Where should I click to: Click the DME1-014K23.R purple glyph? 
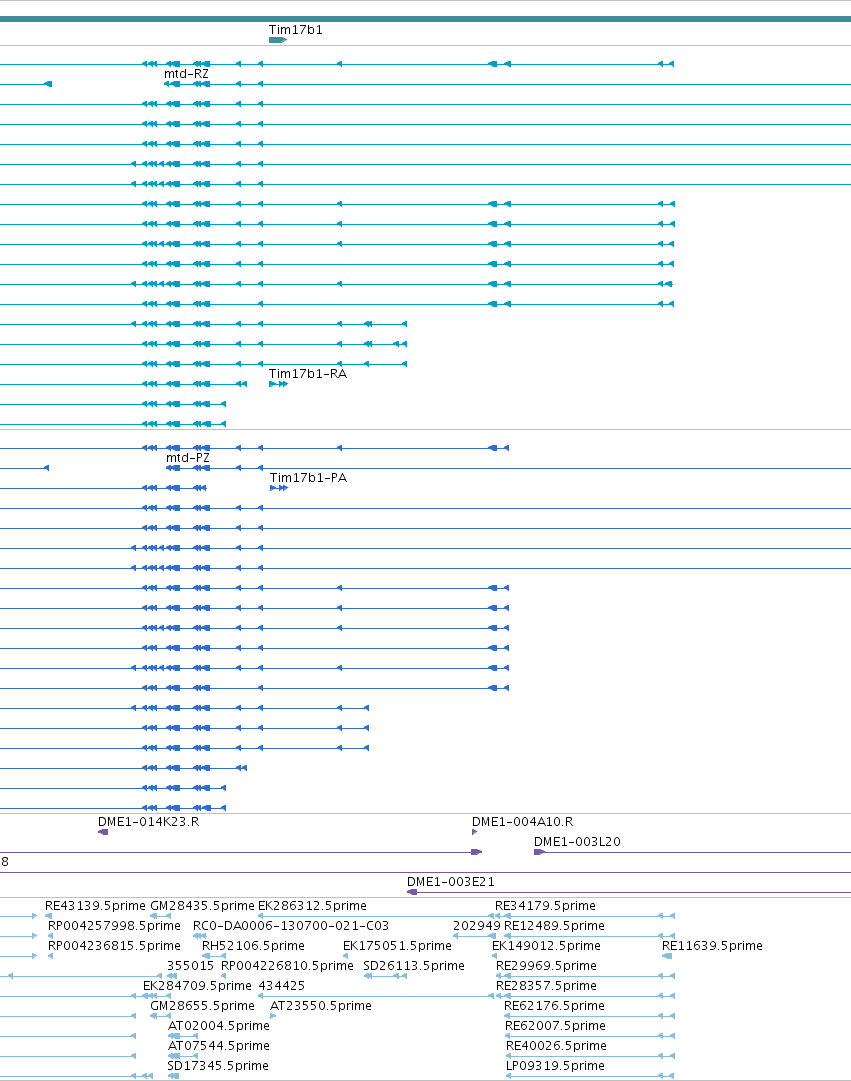(x=103, y=832)
